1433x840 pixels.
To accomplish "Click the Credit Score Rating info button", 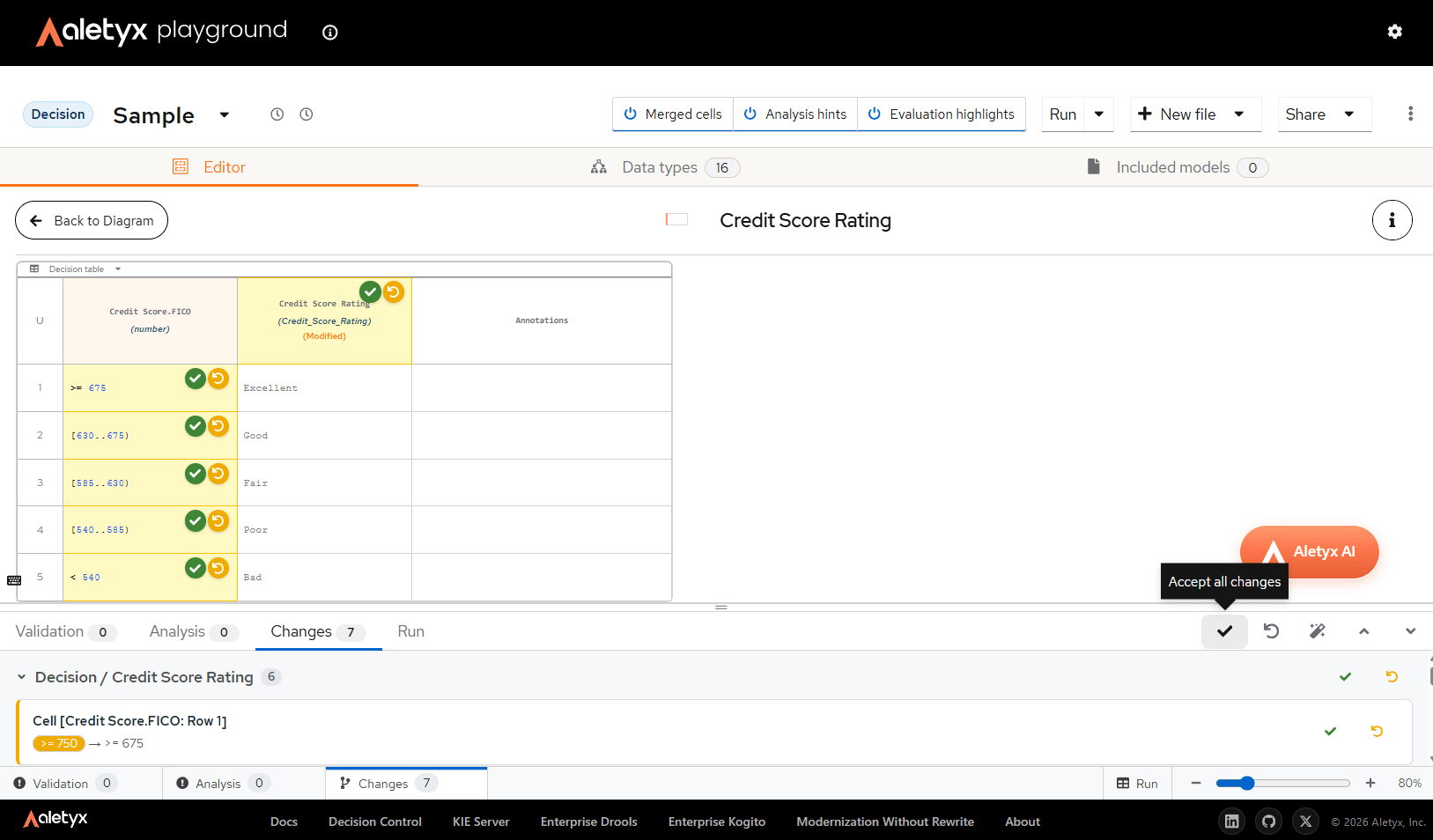I will 1392,220.
